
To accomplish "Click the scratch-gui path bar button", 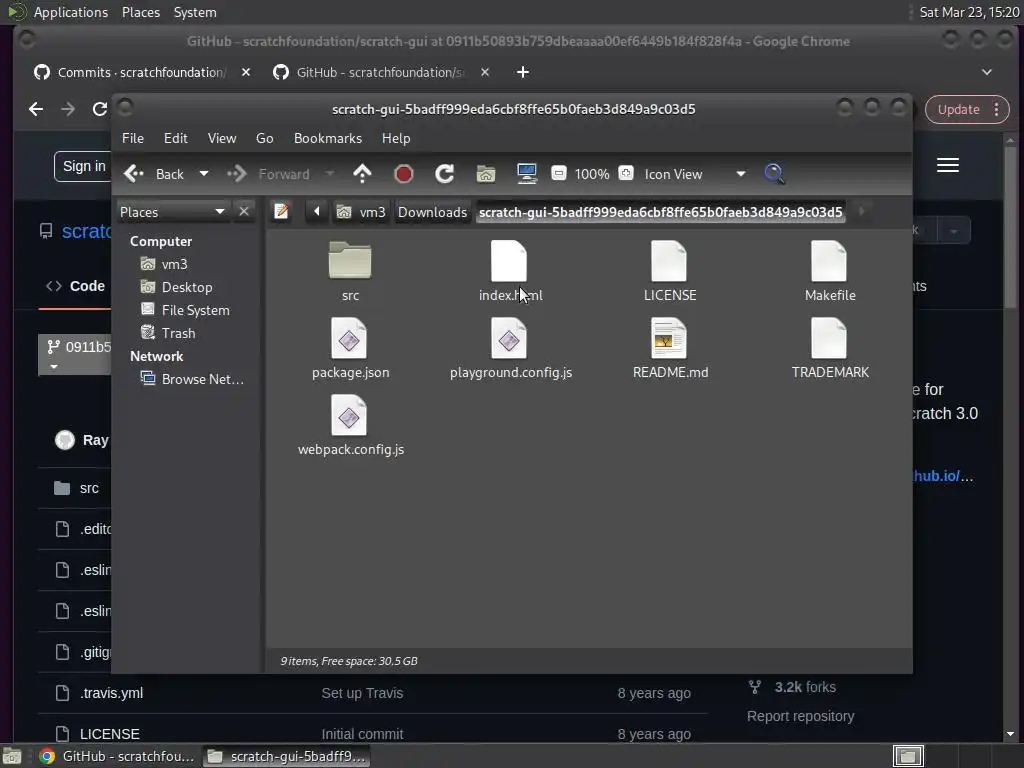I will coord(660,212).
